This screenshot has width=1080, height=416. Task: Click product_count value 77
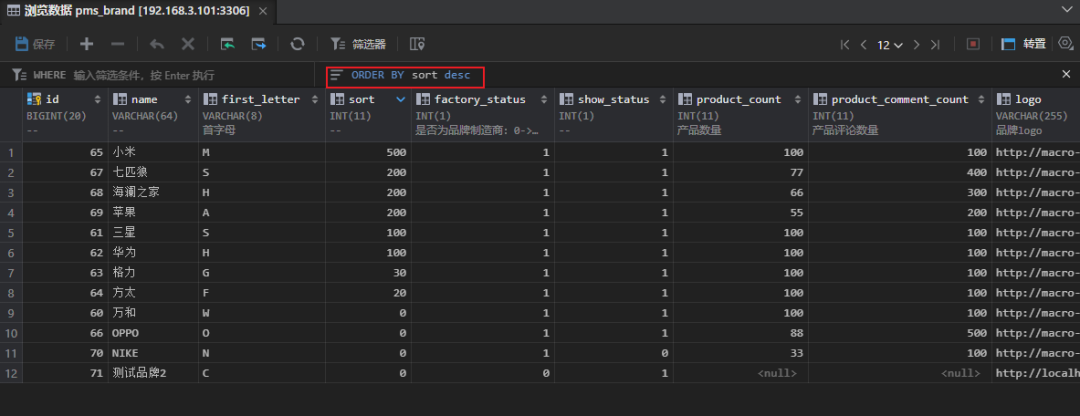click(x=741, y=172)
